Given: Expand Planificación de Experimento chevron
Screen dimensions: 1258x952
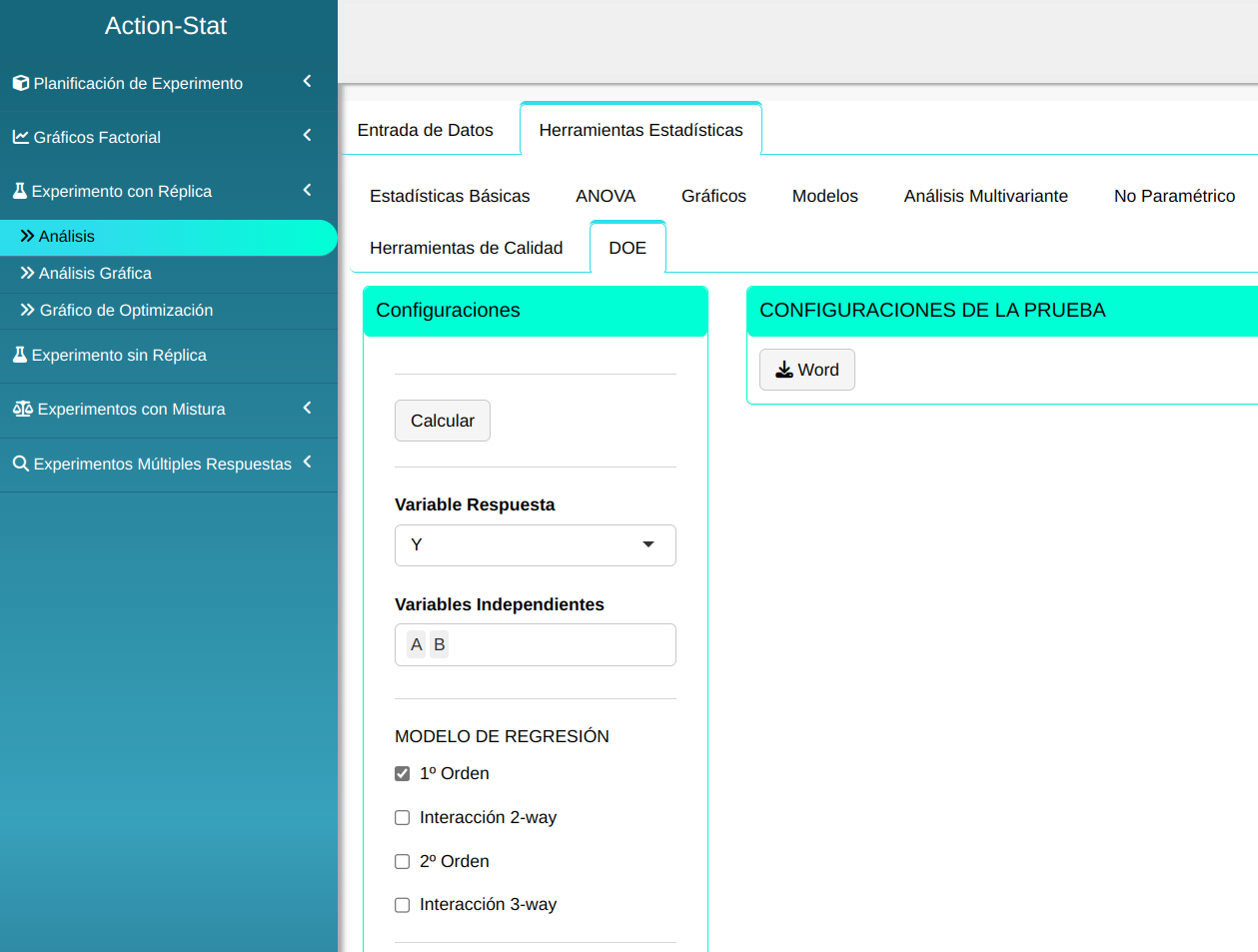Looking at the screenshot, I should [307, 81].
